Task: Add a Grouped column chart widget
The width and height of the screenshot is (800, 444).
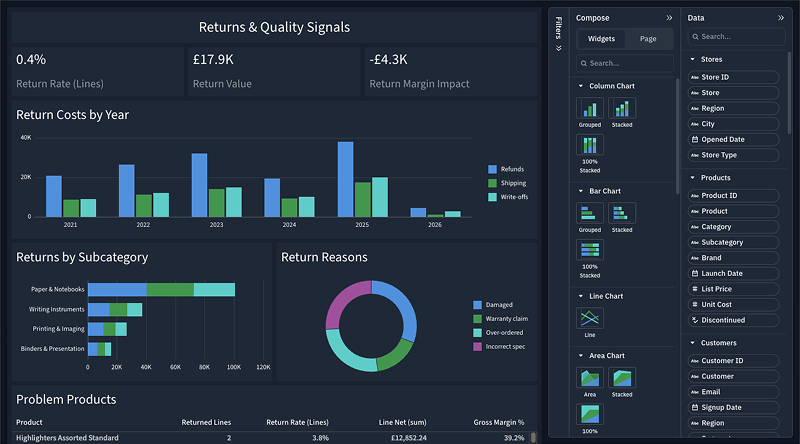Action: 589,109
